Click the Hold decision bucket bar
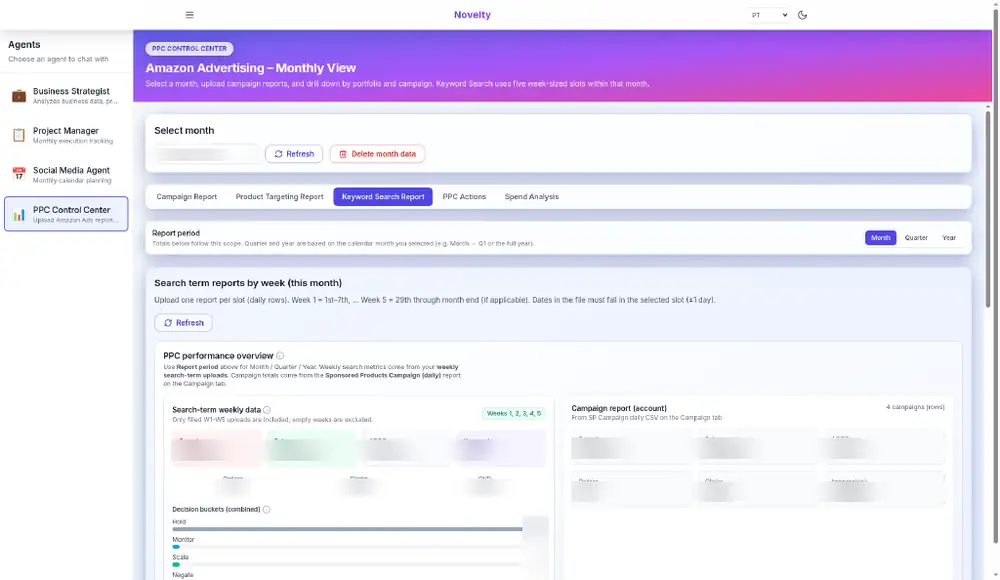The image size is (1000, 580). point(347,529)
